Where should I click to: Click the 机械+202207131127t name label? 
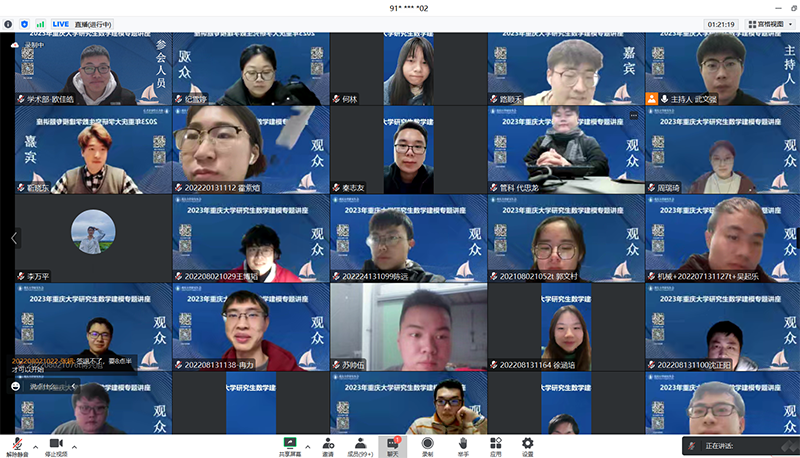(708, 276)
